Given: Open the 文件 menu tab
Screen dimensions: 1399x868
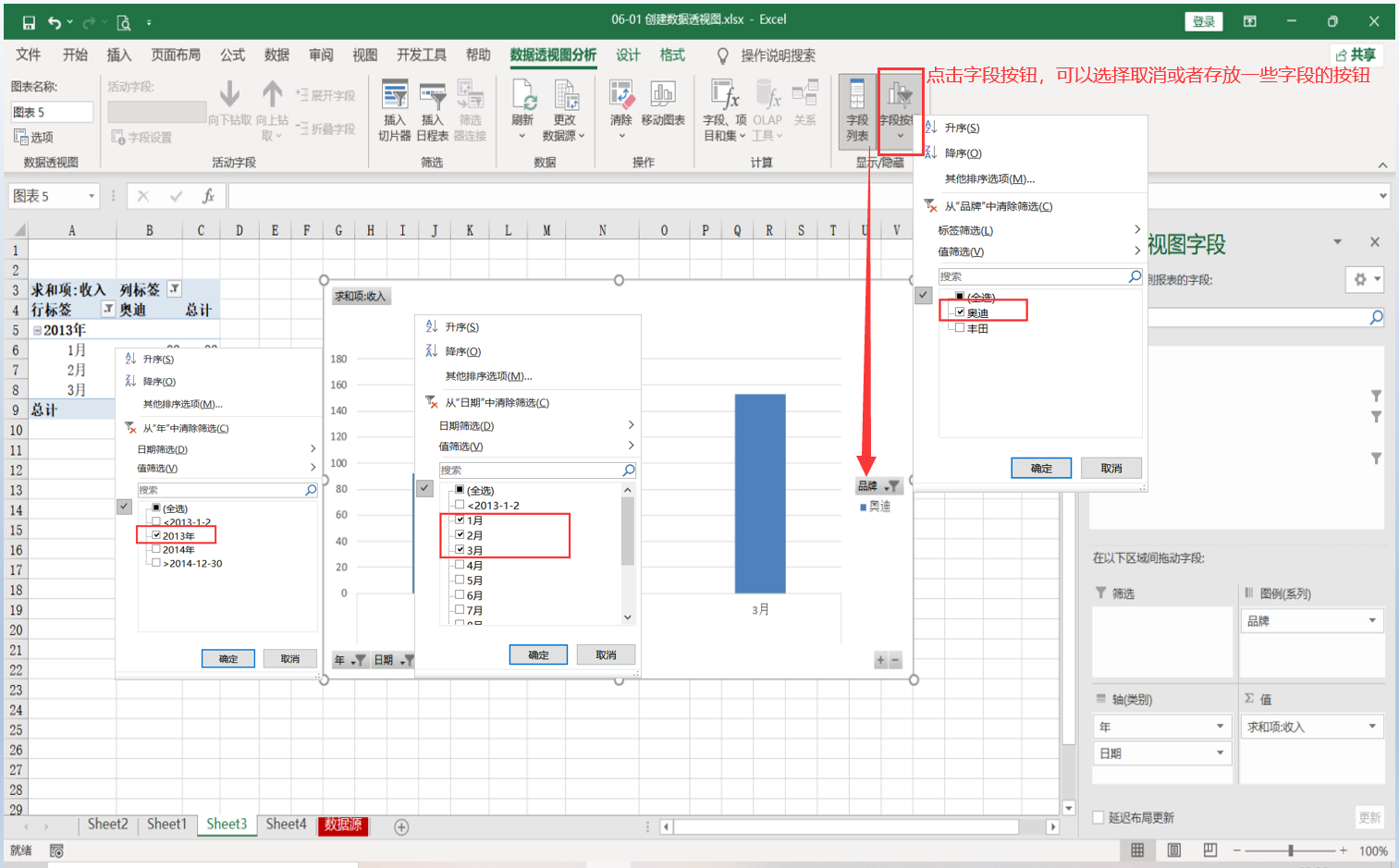Looking at the screenshot, I should [29, 55].
